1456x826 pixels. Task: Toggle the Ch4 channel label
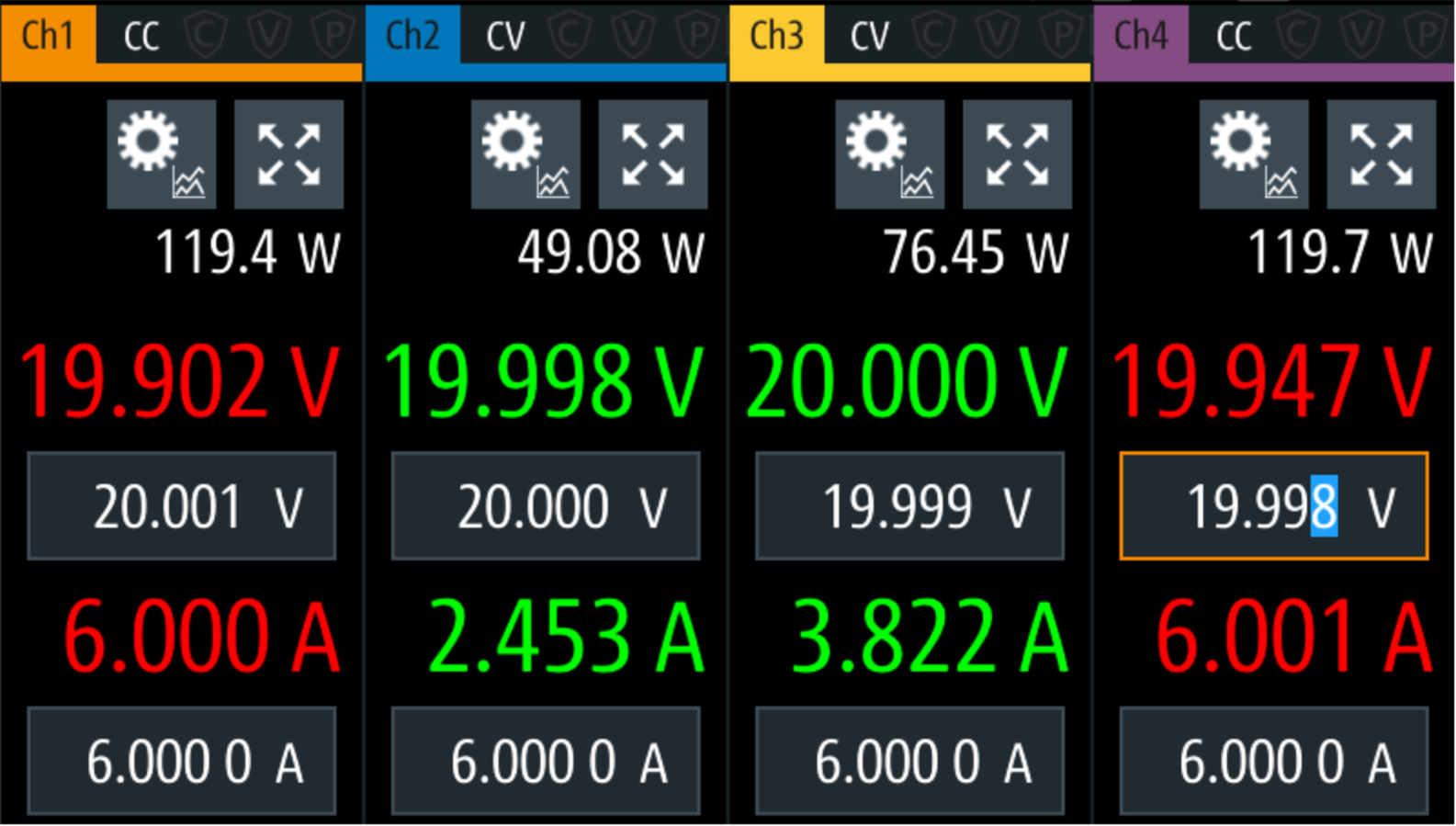click(1141, 35)
